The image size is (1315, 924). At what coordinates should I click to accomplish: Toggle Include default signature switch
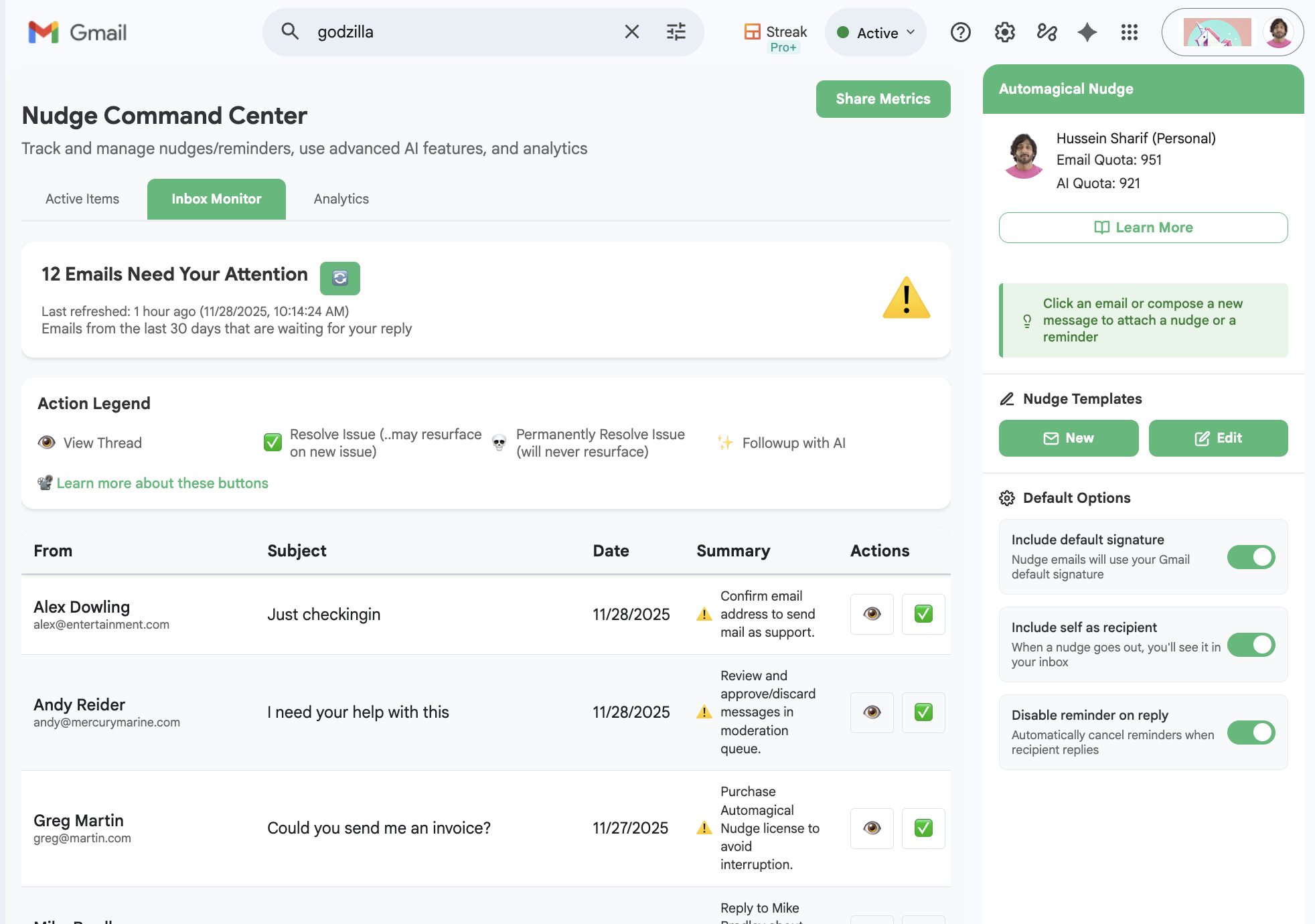click(1251, 557)
